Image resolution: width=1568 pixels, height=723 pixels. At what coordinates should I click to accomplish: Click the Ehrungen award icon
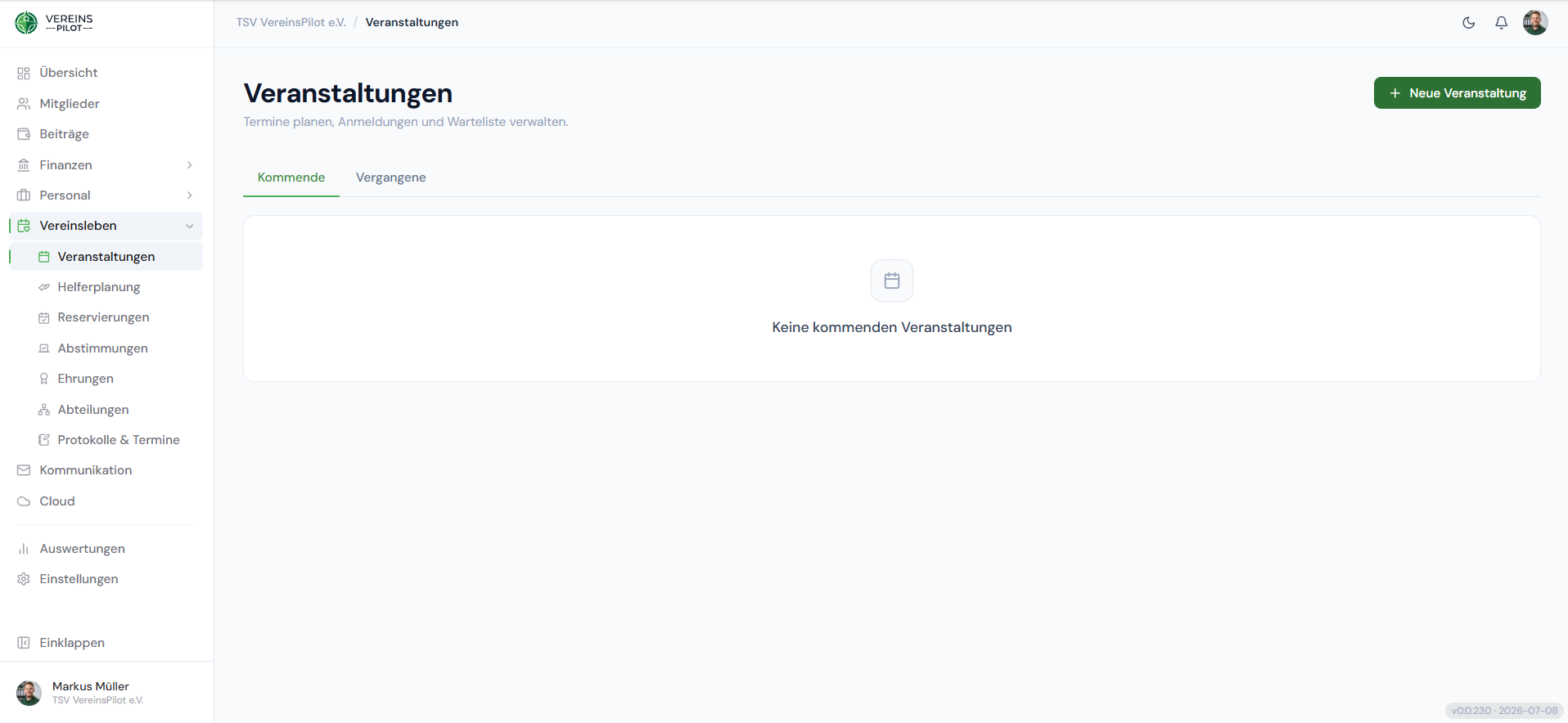tap(44, 379)
